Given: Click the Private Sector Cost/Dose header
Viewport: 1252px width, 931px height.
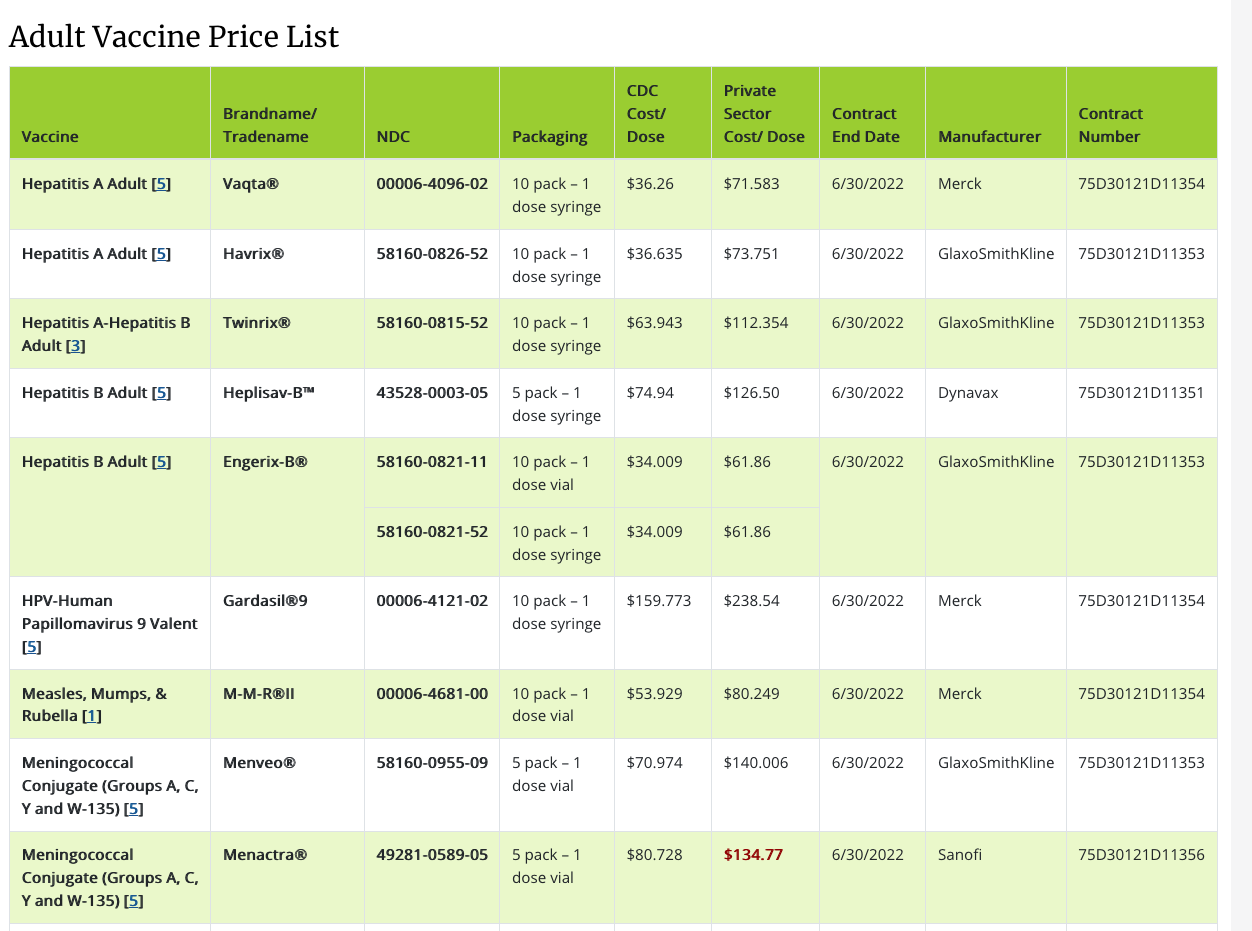Looking at the screenshot, I should (x=764, y=113).
